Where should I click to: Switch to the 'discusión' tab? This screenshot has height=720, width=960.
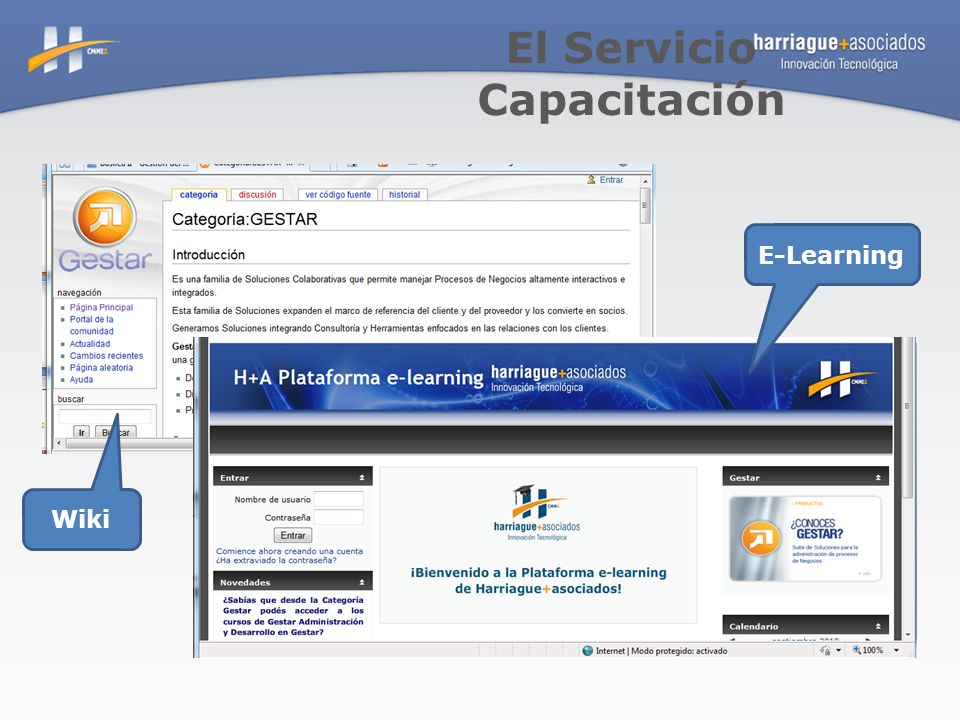[x=257, y=195]
